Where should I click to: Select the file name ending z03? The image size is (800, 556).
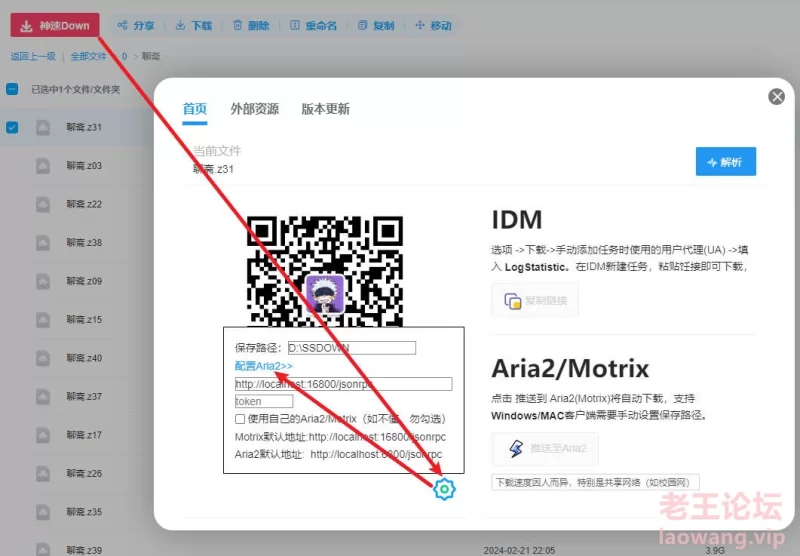pyautogui.click(x=84, y=166)
